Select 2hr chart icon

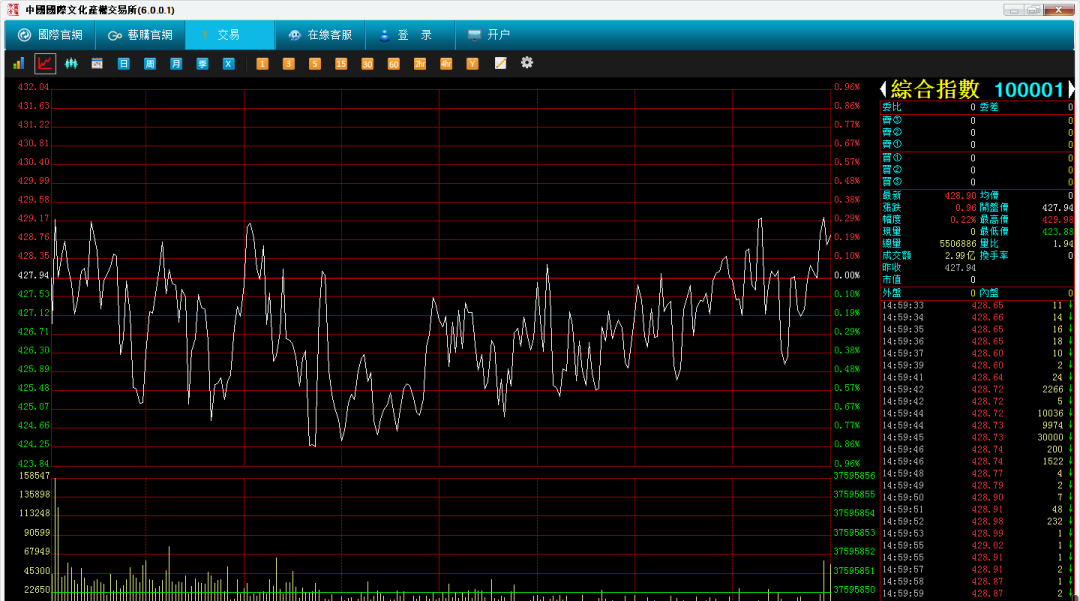point(419,63)
